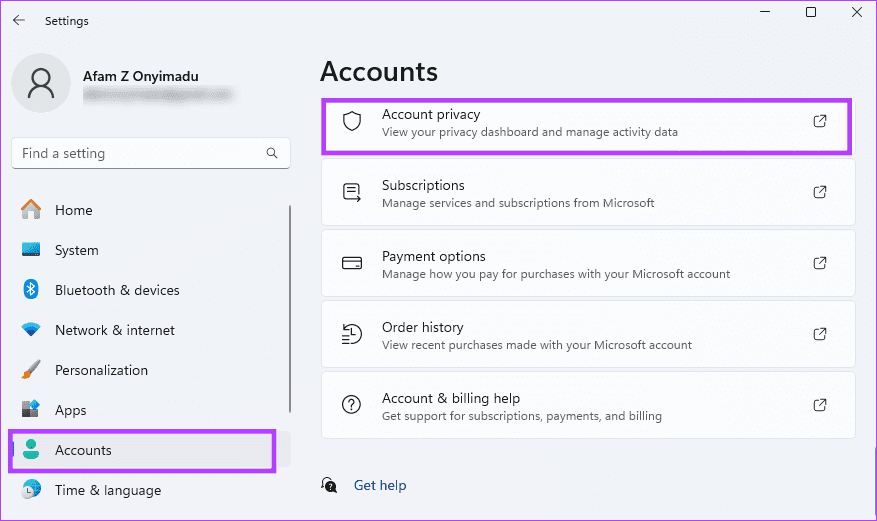Screen dimensions: 877x521
Task: Click 'View recent purchases' description text
Action: coord(537,345)
